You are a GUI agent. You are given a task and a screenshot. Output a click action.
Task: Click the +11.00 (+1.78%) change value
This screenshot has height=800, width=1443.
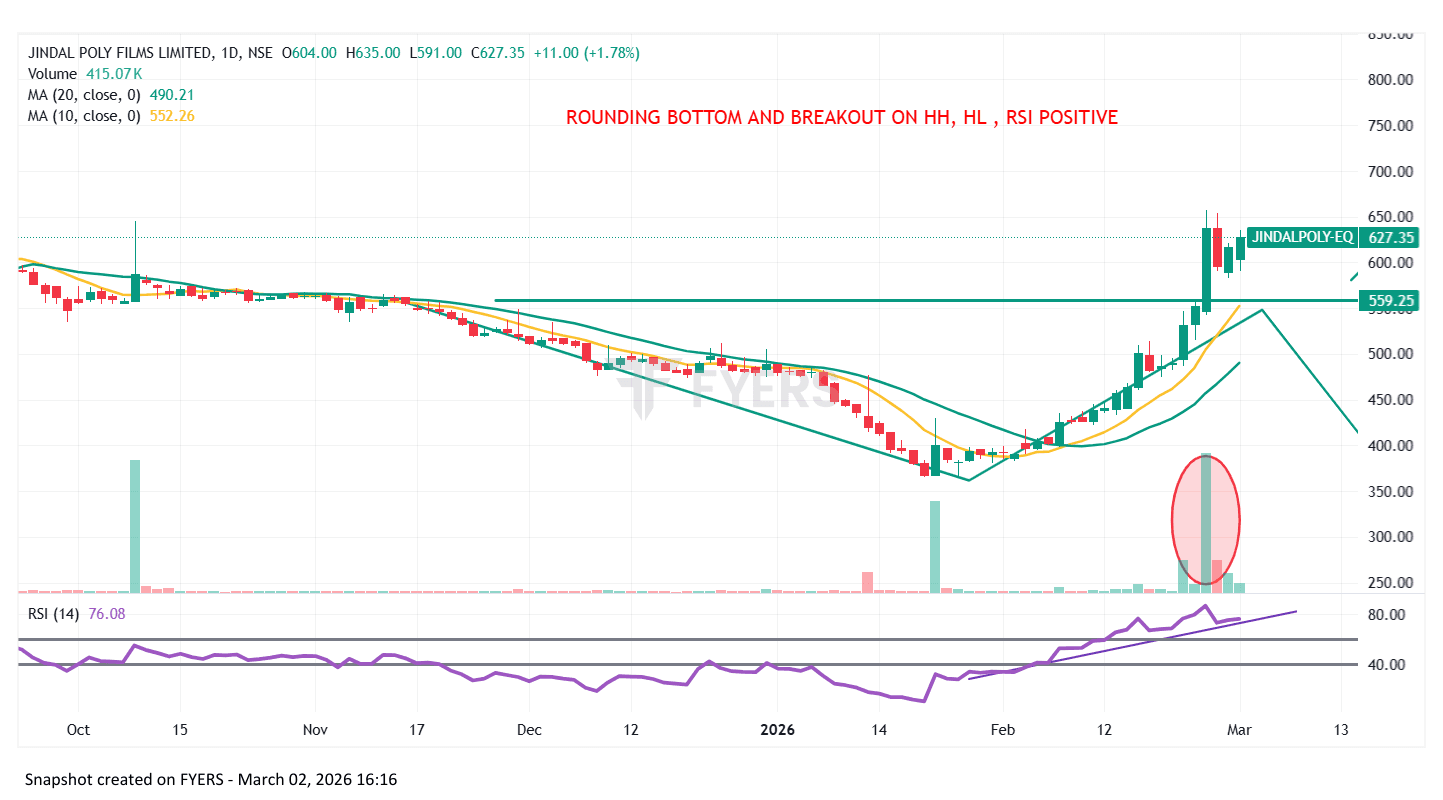[587, 53]
